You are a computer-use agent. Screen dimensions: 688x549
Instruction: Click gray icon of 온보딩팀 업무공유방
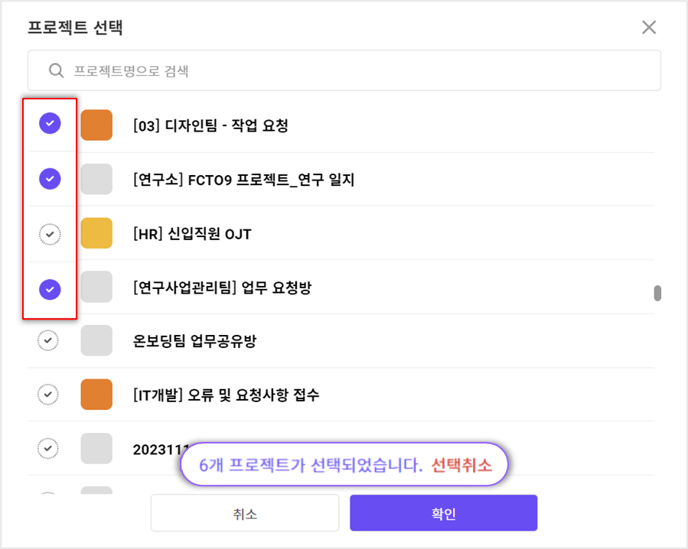click(x=97, y=341)
